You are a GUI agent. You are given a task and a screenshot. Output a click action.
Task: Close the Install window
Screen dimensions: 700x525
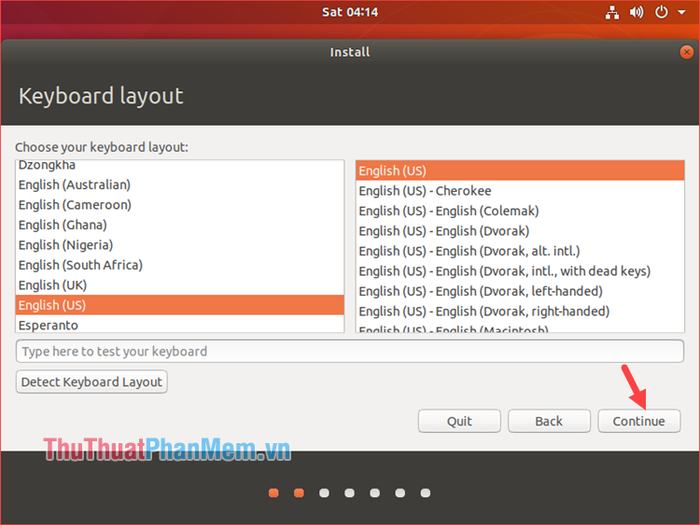[687, 52]
